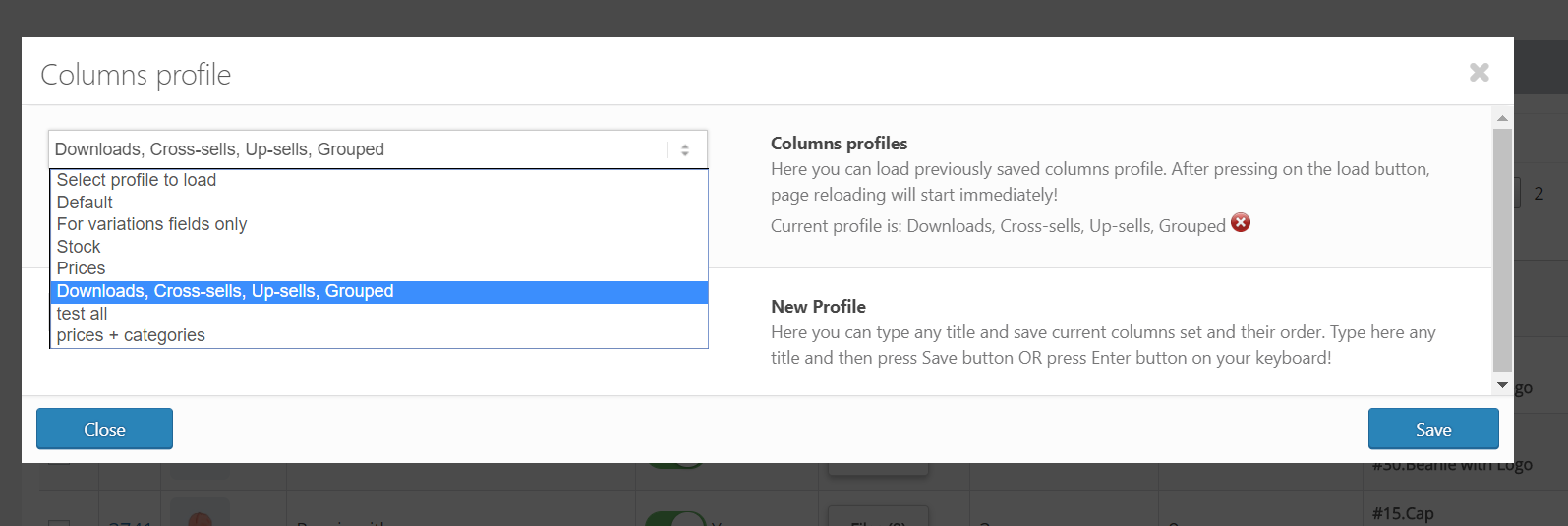This screenshot has height=526, width=1568.
Task: Select "prices + categories" profile
Action: pyautogui.click(x=132, y=335)
